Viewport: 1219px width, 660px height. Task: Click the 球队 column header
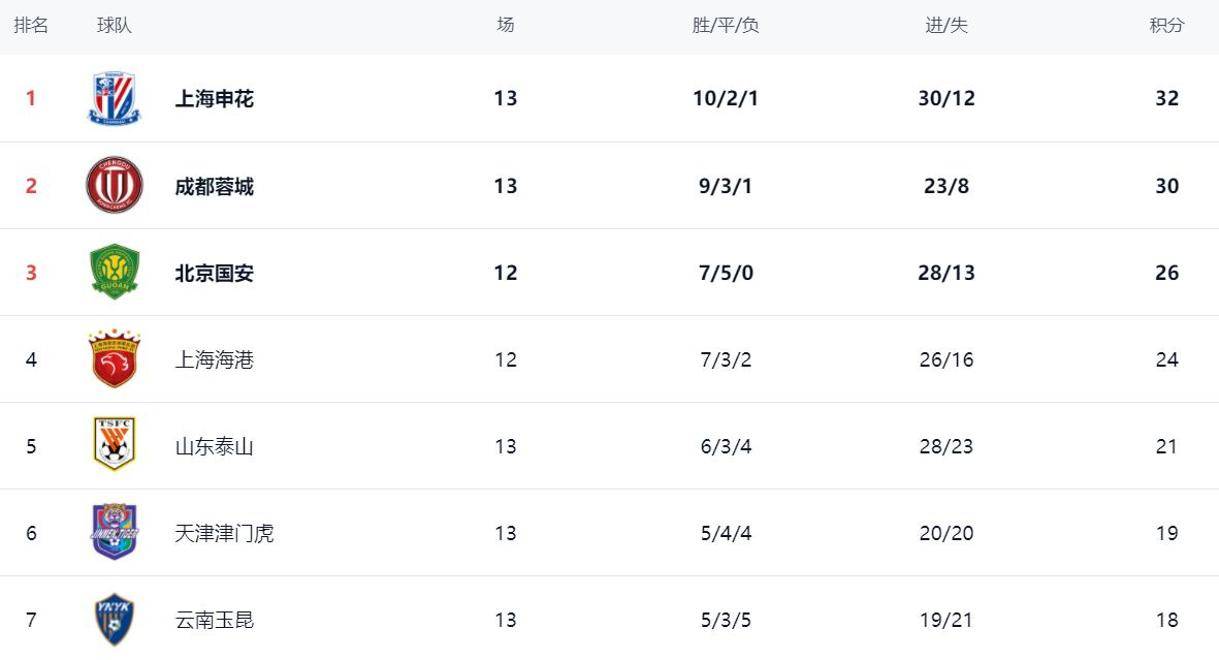point(114,25)
